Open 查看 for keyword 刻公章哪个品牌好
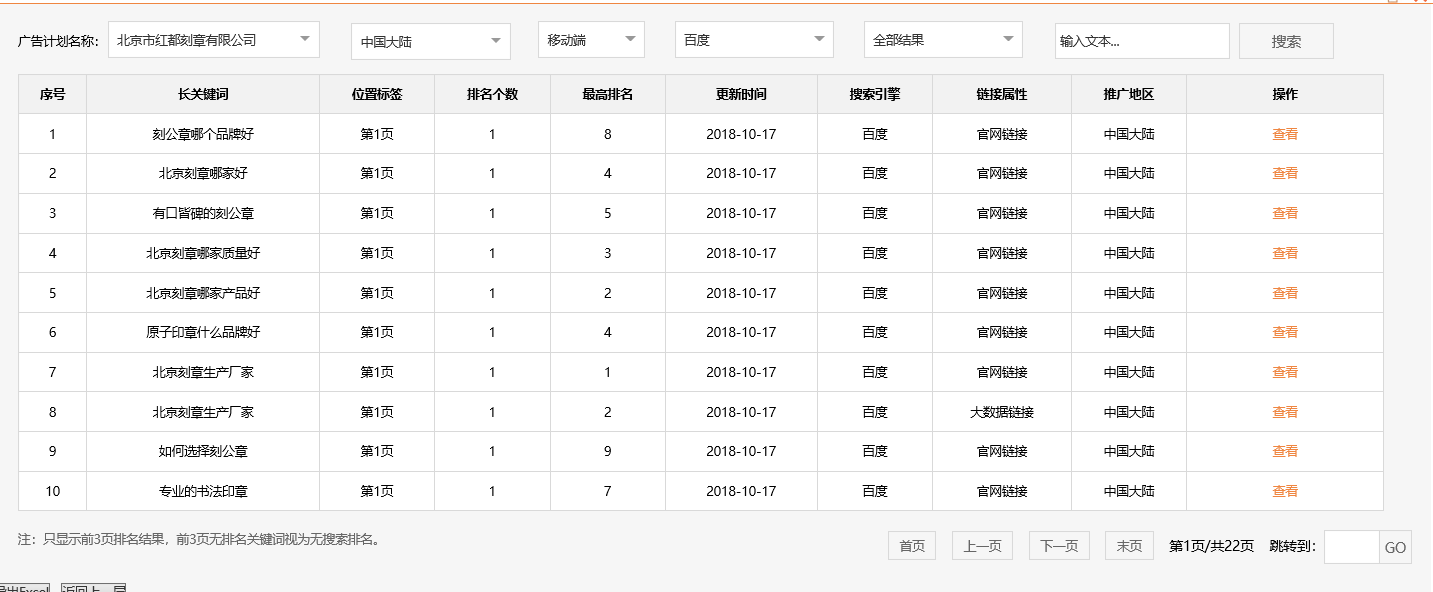The width and height of the screenshot is (1433, 592). tap(1284, 133)
